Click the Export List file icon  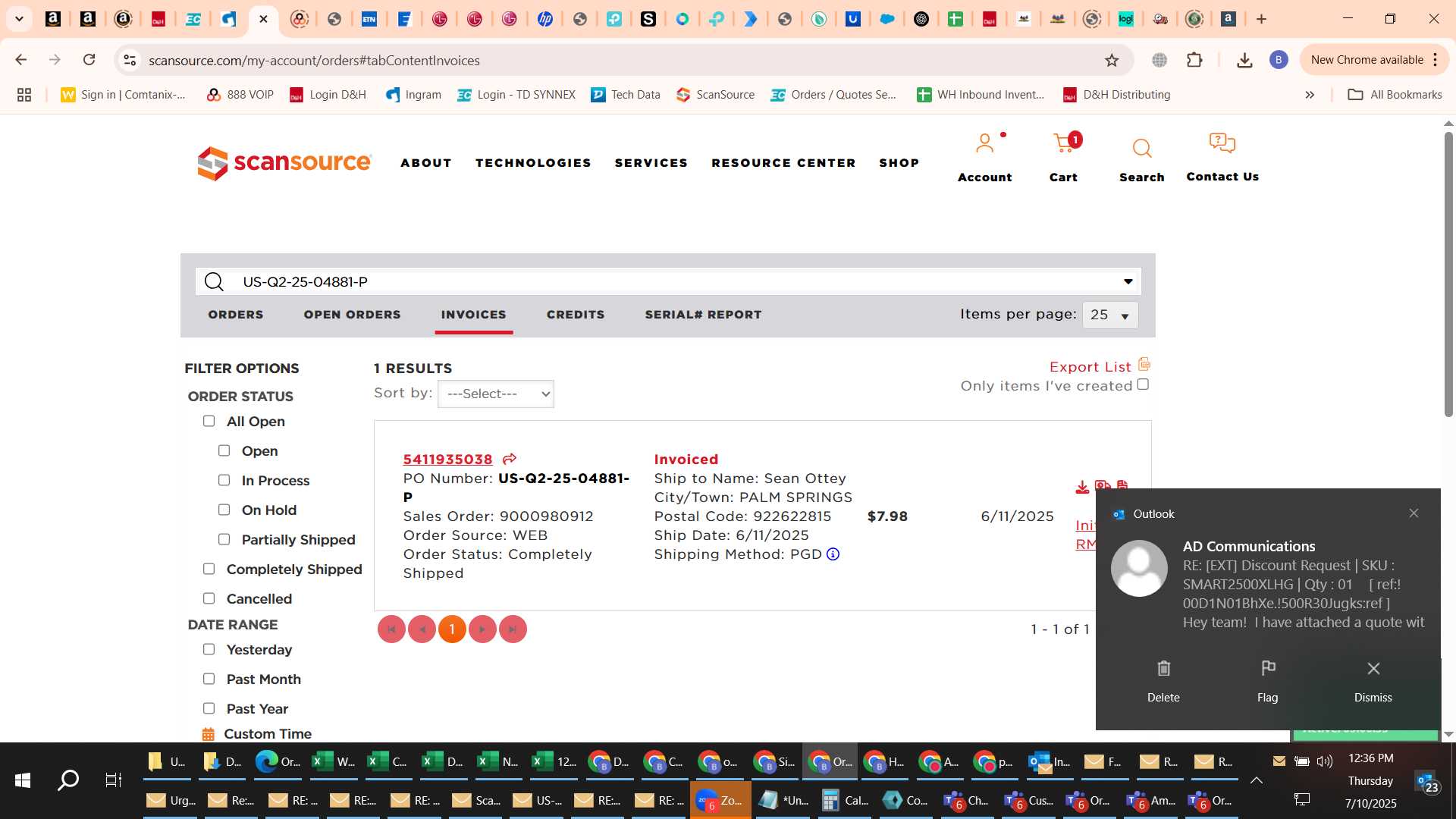(x=1144, y=365)
